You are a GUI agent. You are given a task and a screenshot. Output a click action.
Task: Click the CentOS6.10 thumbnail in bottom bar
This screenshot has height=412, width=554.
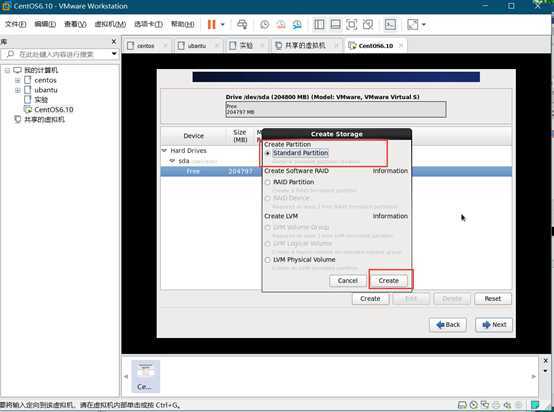pyautogui.click(x=146, y=376)
